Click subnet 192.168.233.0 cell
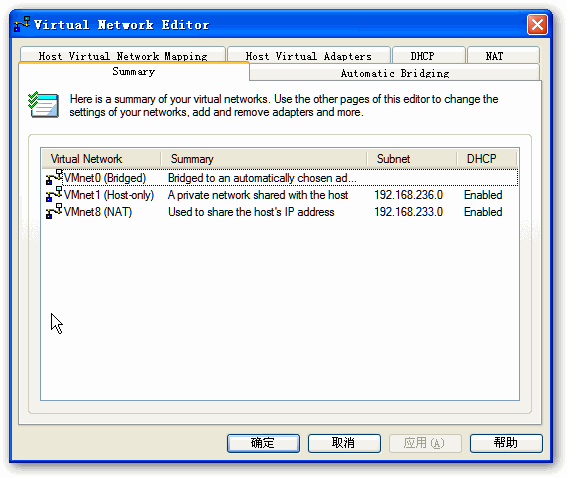 409,212
